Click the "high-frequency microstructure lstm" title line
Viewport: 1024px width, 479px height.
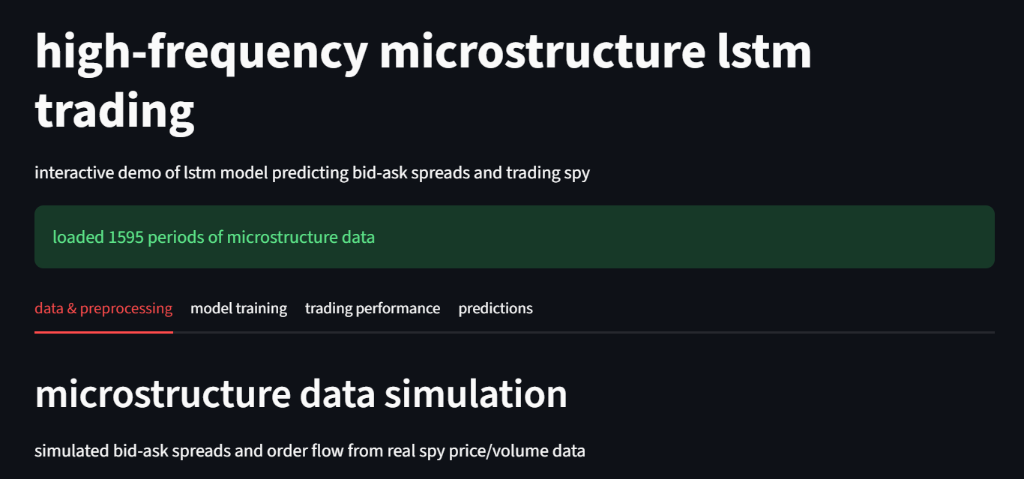click(x=423, y=53)
